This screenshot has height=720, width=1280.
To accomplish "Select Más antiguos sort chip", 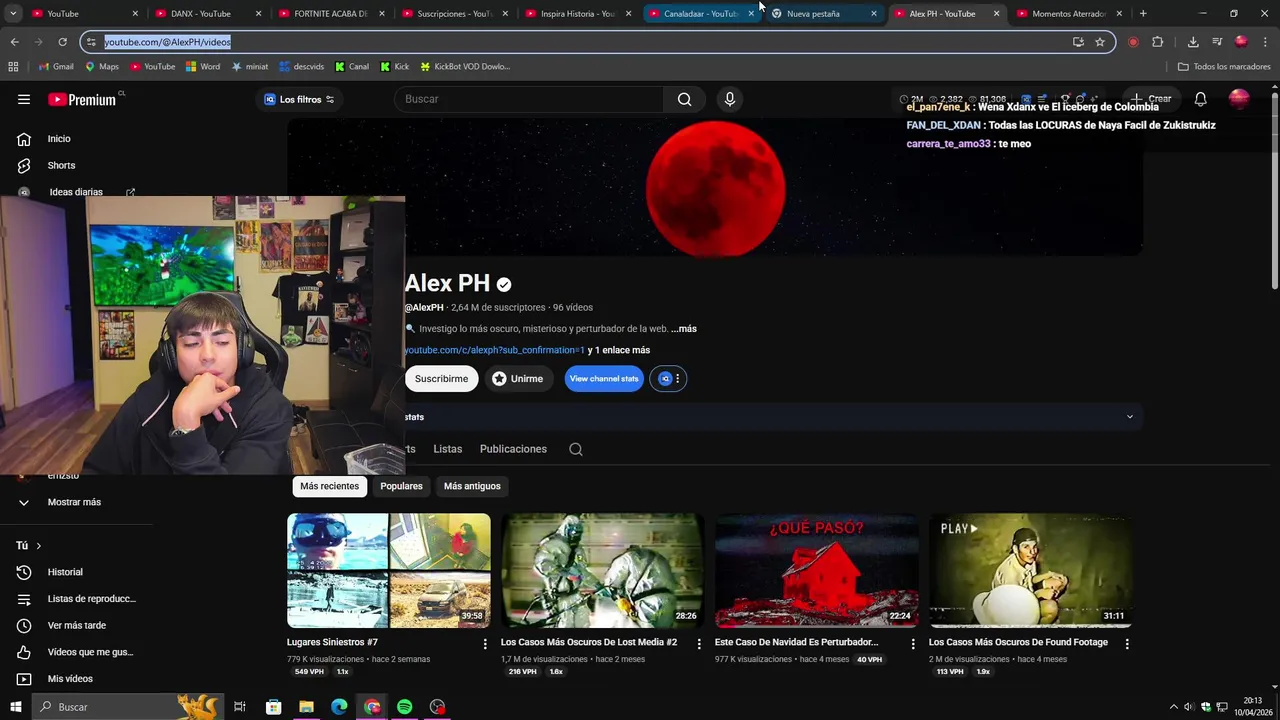I will click(x=472, y=486).
